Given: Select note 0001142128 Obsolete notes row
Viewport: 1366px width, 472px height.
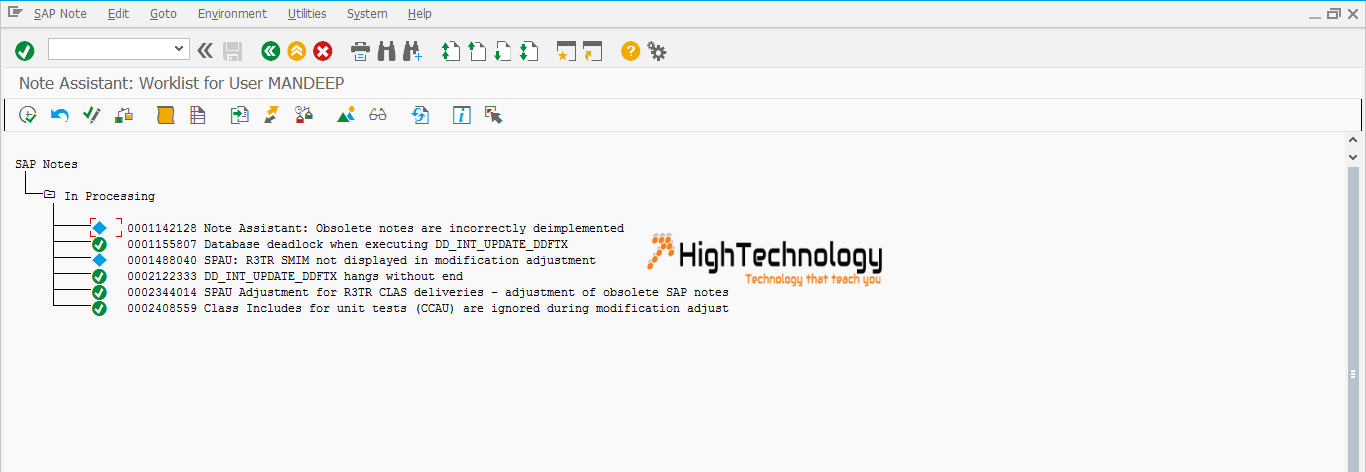Looking at the screenshot, I should [x=375, y=228].
